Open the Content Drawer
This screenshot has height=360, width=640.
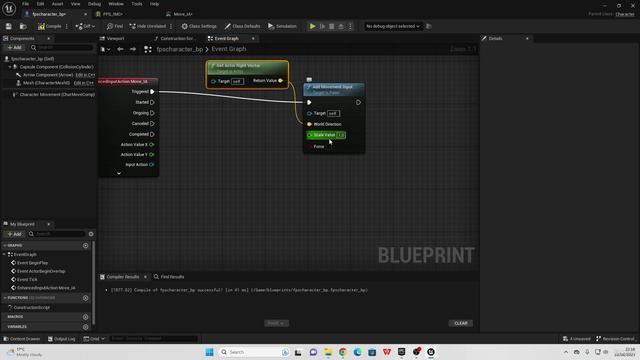pyautogui.click(x=22, y=339)
